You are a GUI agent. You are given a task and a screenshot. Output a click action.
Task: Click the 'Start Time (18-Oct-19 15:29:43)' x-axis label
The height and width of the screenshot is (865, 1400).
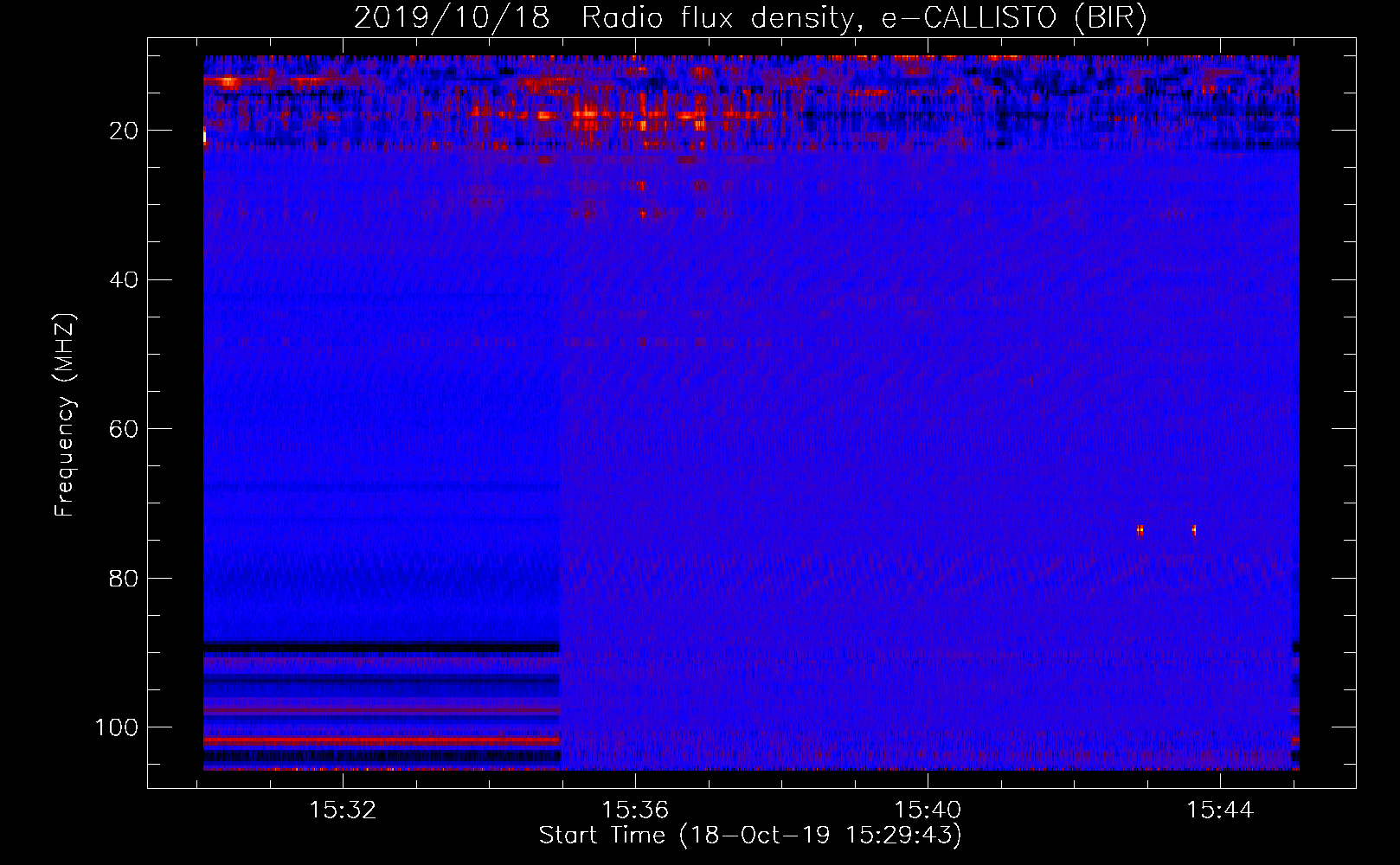pyautogui.click(x=750, y=836)
